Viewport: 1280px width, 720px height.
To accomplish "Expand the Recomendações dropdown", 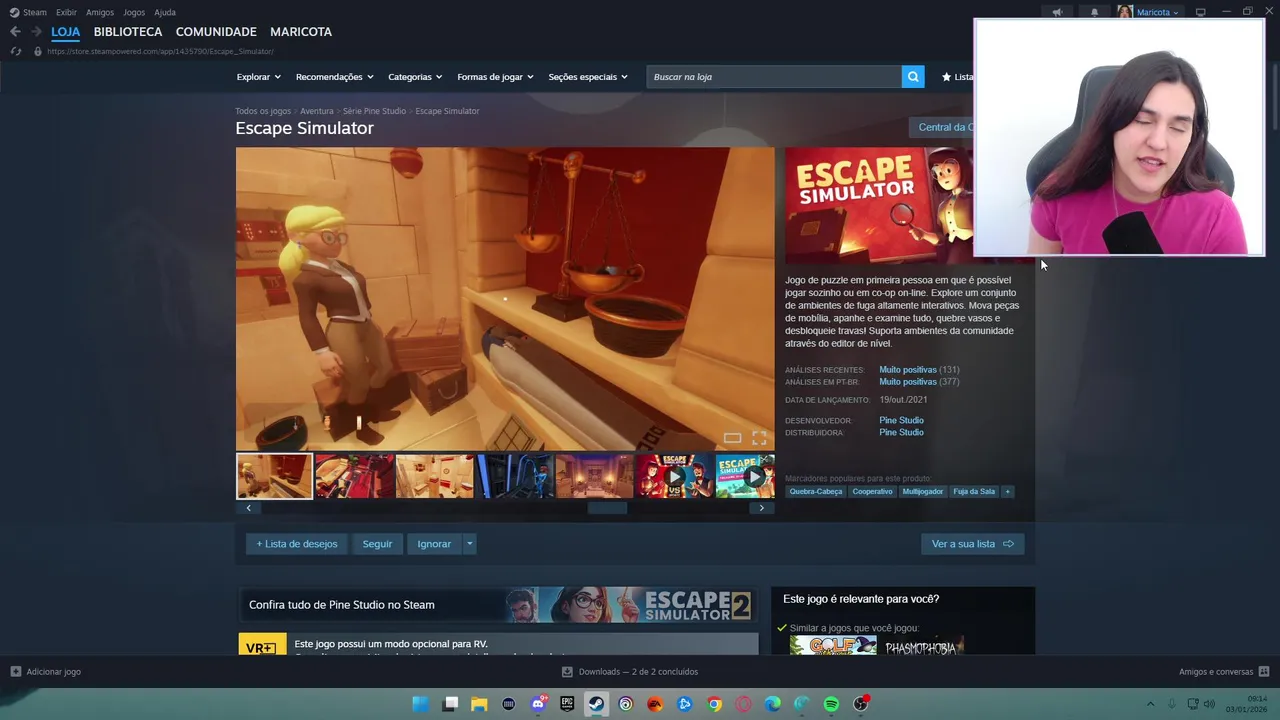I will pos(334,77).
